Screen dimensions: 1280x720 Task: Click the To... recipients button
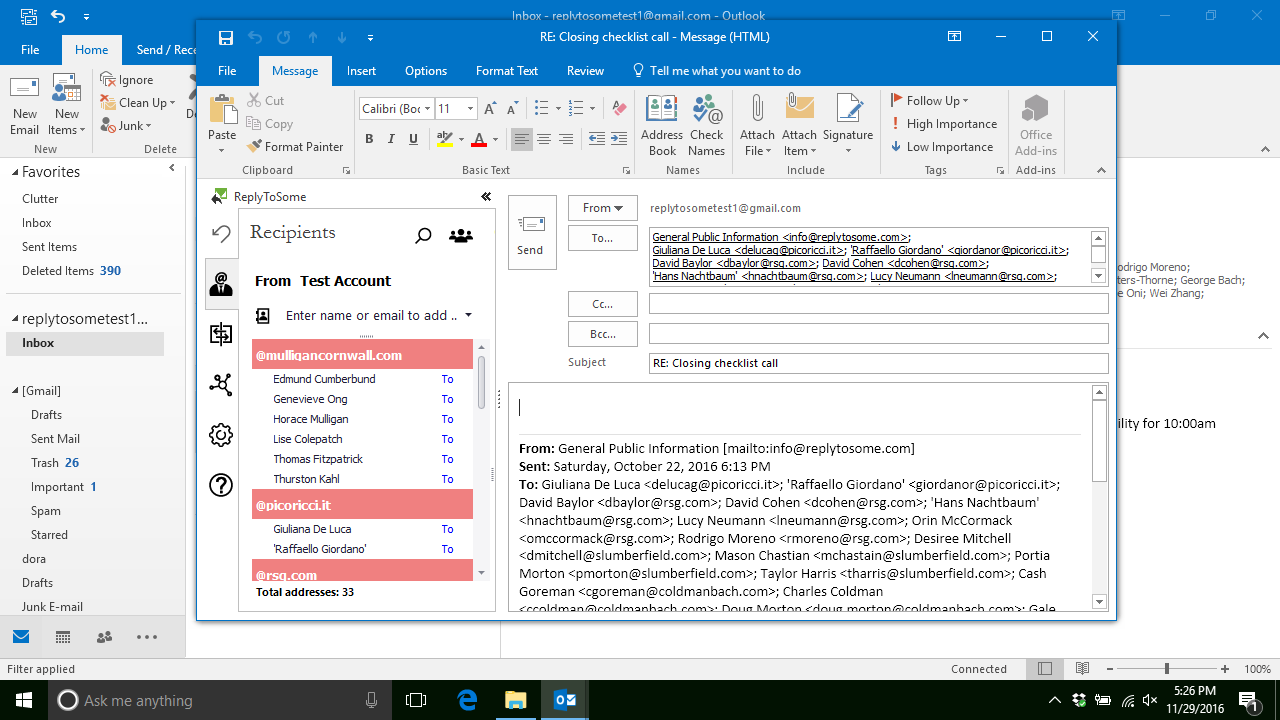(x=603, y=238)
